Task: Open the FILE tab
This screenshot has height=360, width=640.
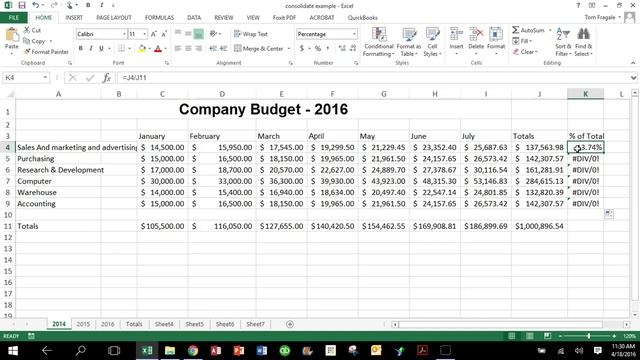Action: click(x=13, y=18)
